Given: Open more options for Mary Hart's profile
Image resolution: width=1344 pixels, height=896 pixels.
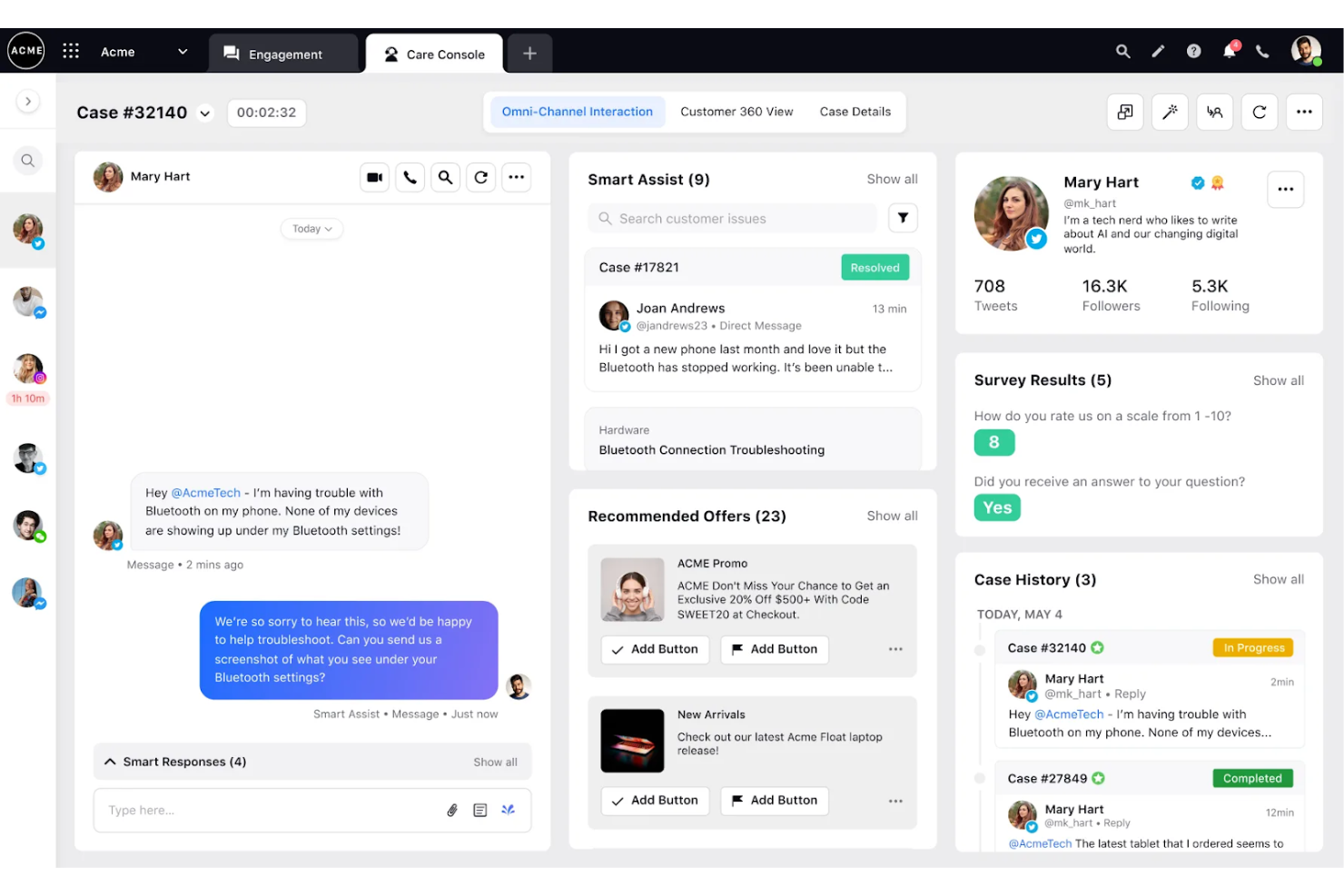Looking at the screenshot, I should 1286,189.
